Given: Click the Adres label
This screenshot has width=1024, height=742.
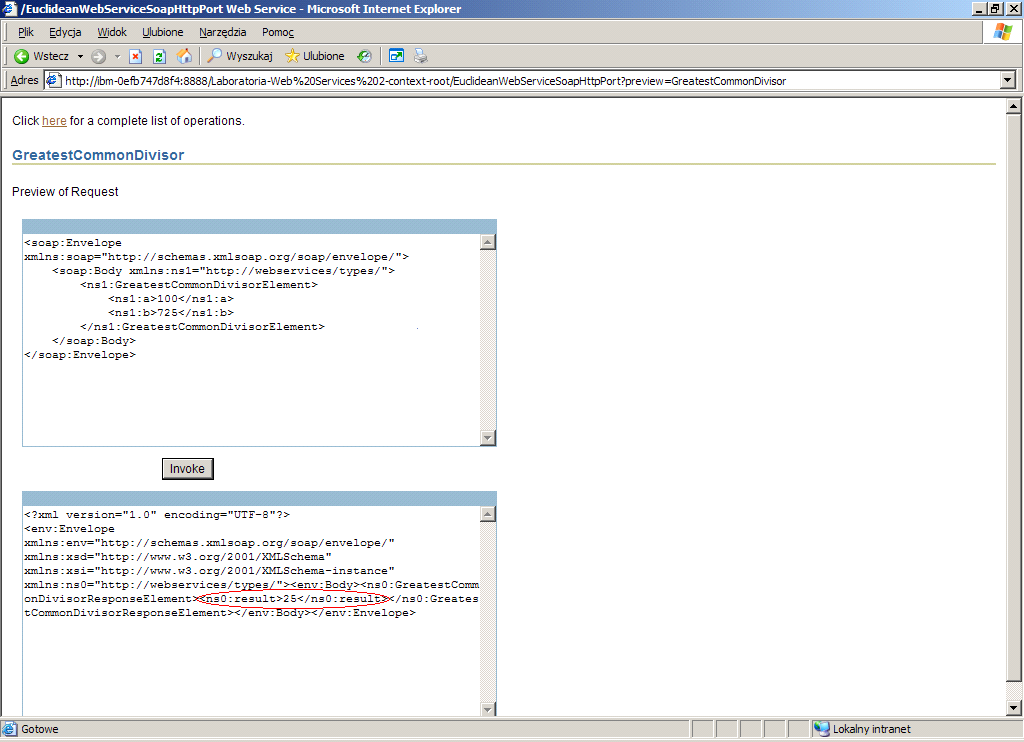Looking at the screenshot, I should click(25, 80).
